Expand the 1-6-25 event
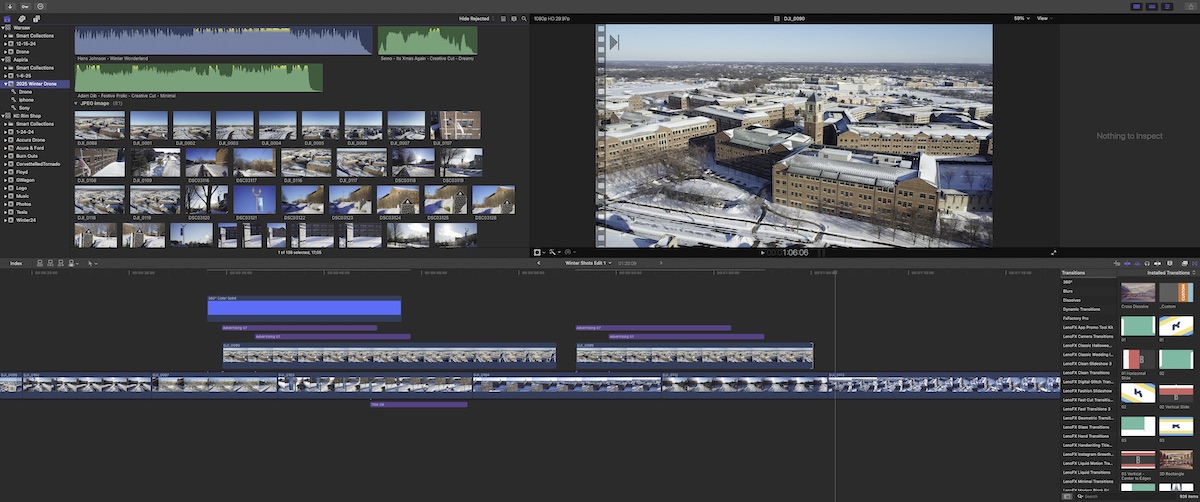Screen dimensions: 1200x502 [8, 75]
